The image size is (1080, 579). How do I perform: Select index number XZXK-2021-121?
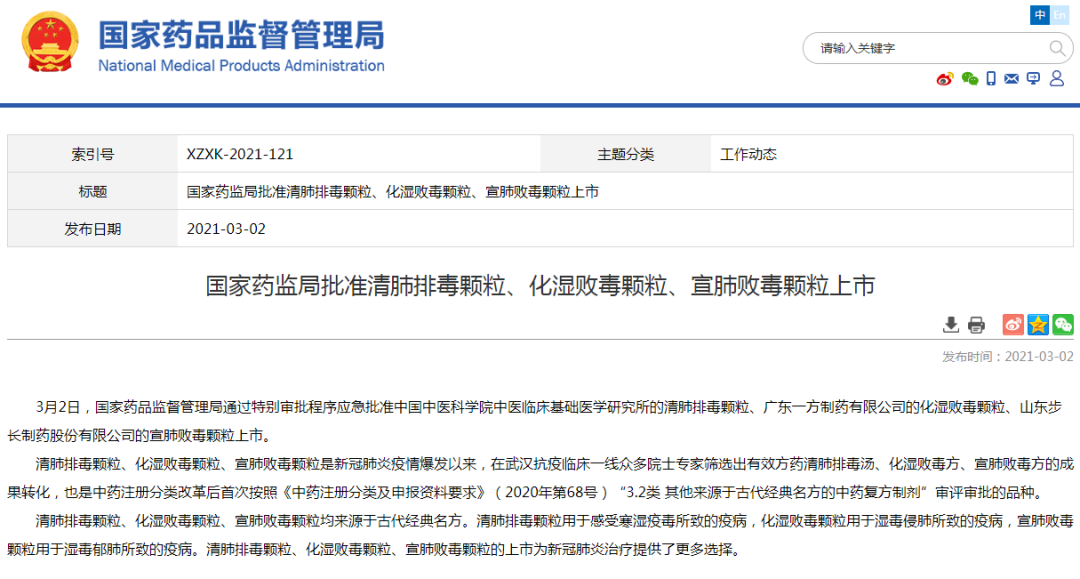point(240,154)
